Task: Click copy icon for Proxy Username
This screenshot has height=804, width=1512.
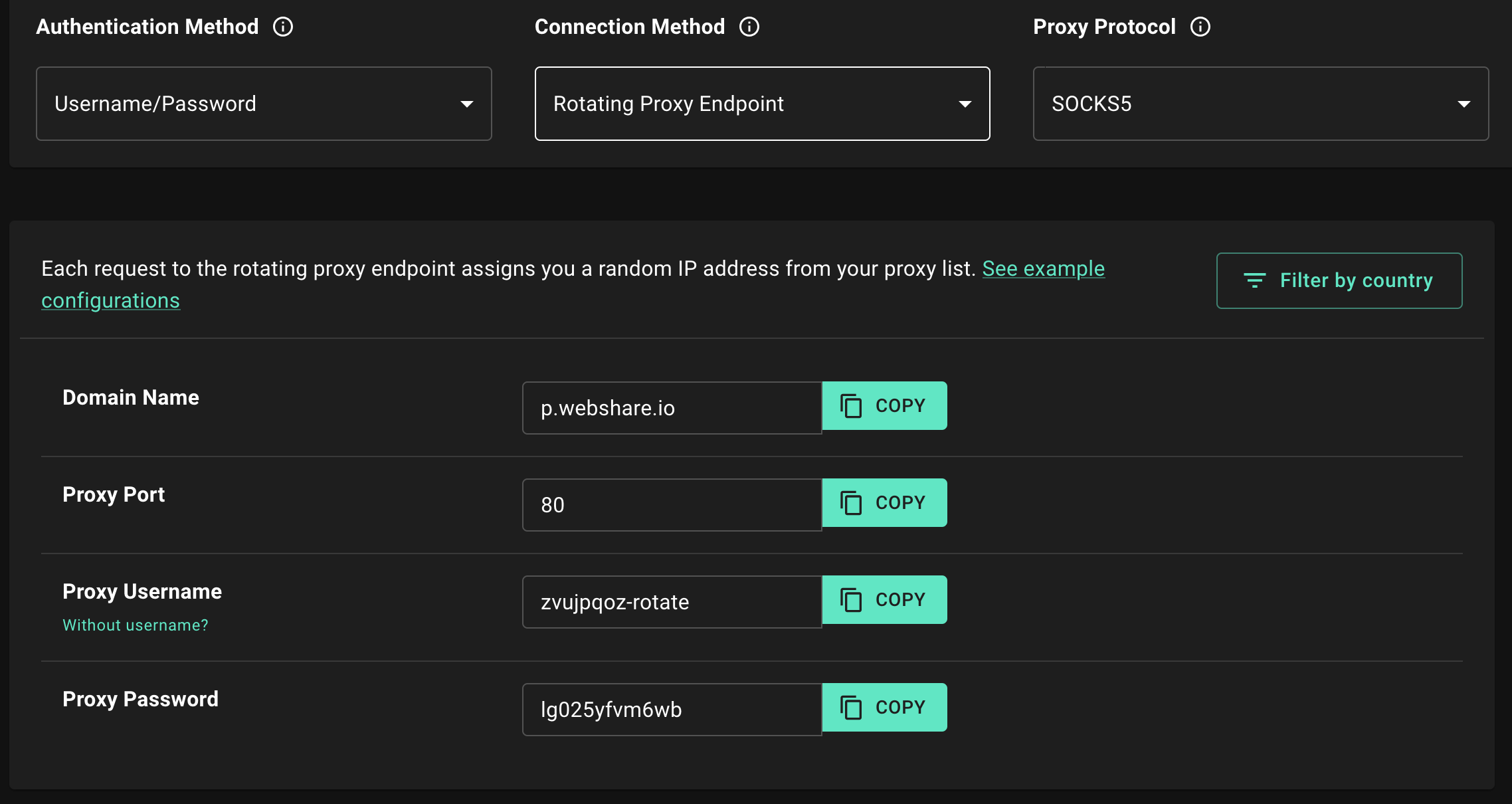Action: [851, 600]
